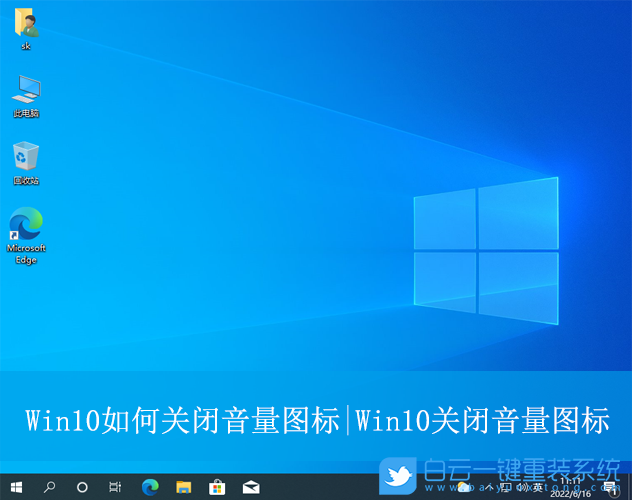Click the network icon in system tray

[506, 488]
